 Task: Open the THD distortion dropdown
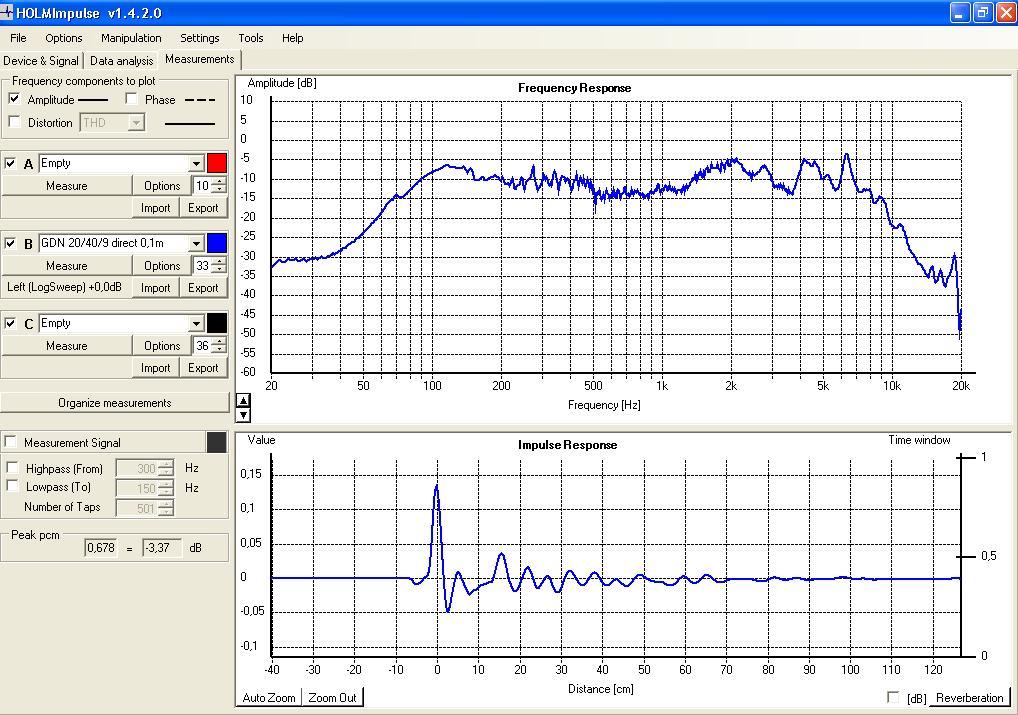coord(136,122)
